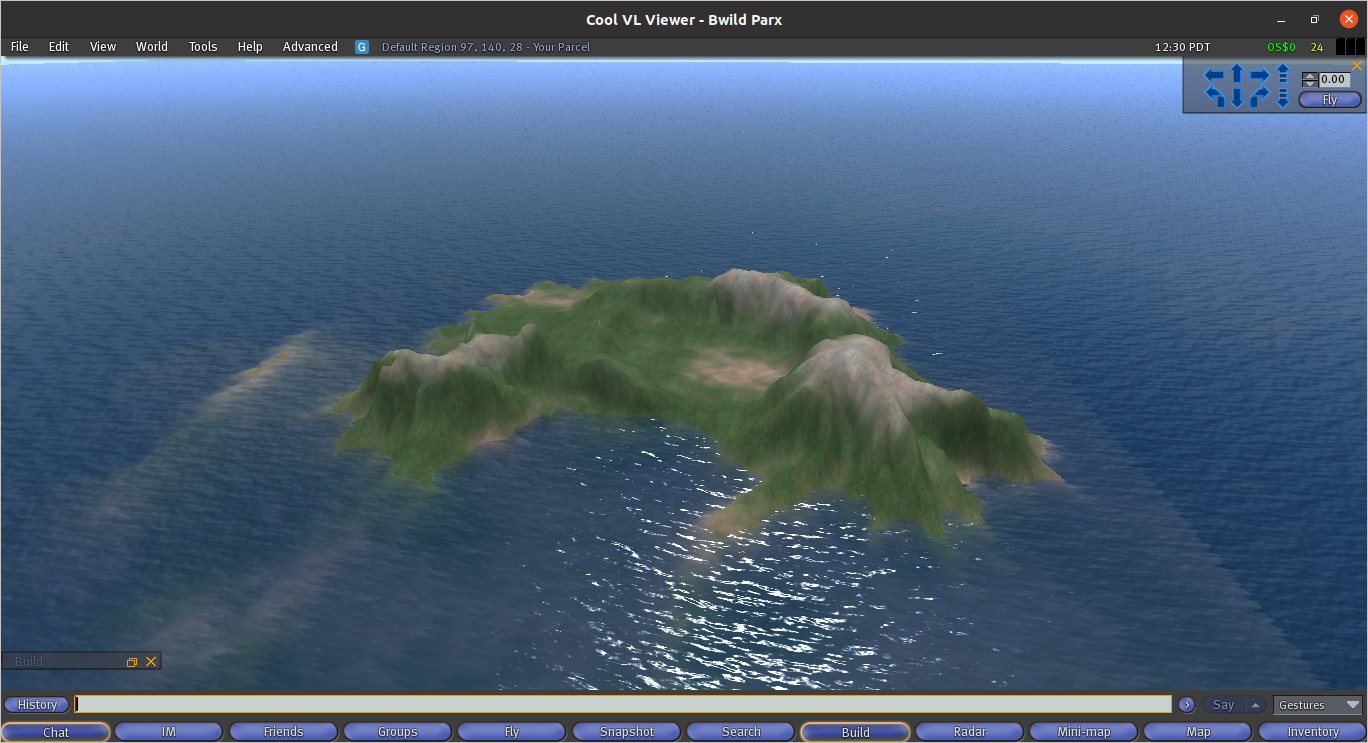Open the Tools menu
The width and height of the screenshot is (1368, 743).
tap(203, 47)
